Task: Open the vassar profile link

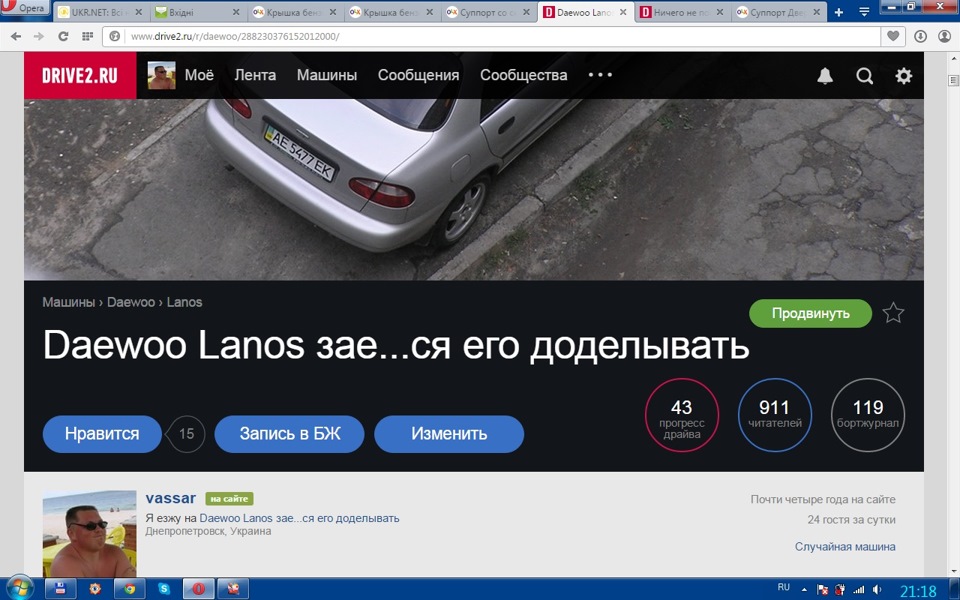Action: point(171,498)
